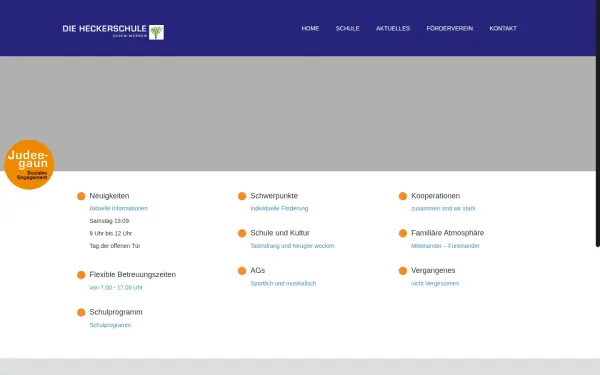Image resolution: width=600 pixels, height=375 pixels.
Task: Open the zusammen sind wir stark link
Action: coord(443,209)
